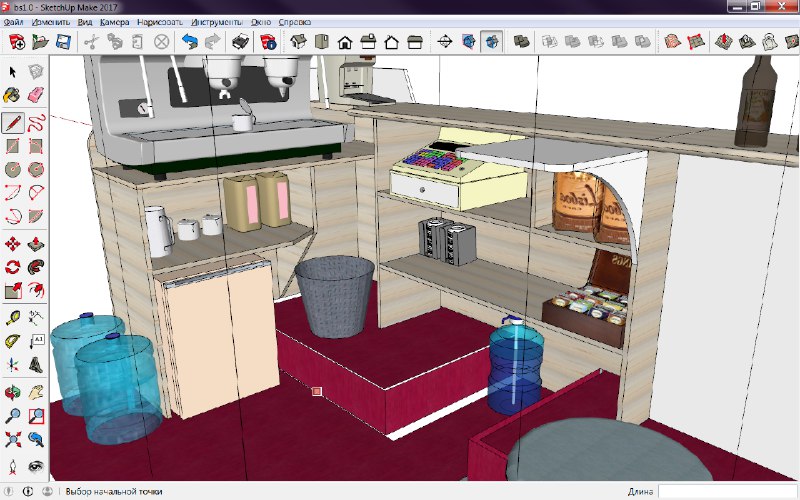
Task: Click the Save file button
Action: pos(63,42)
